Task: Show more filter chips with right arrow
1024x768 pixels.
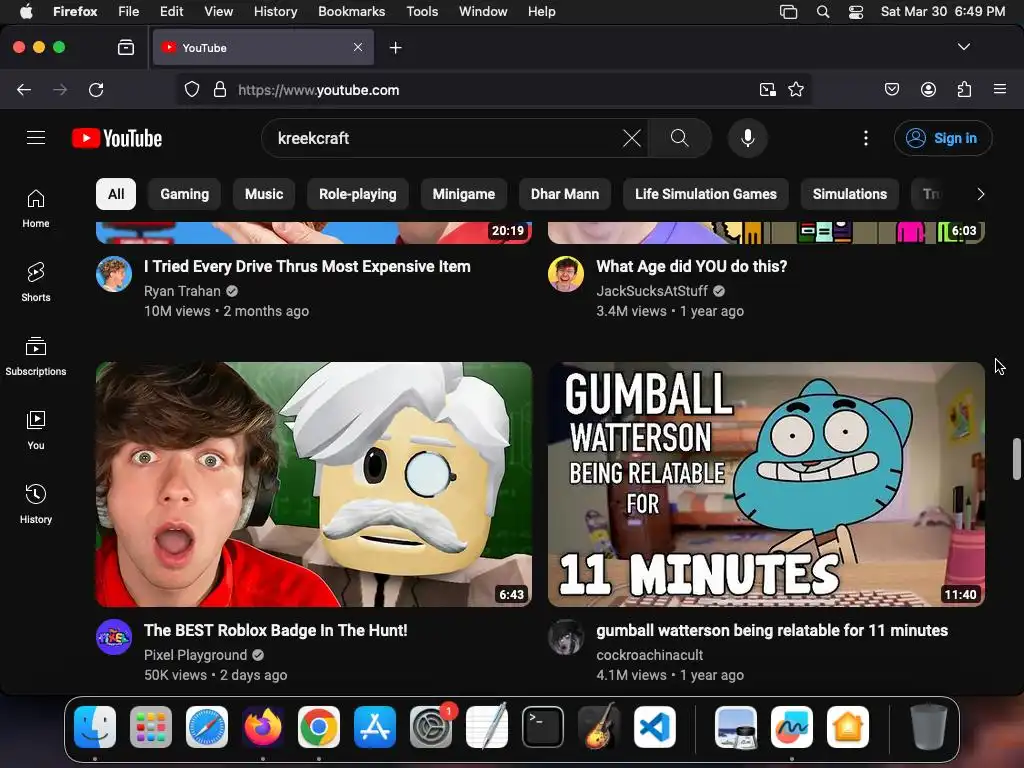Action: point(980,194)
